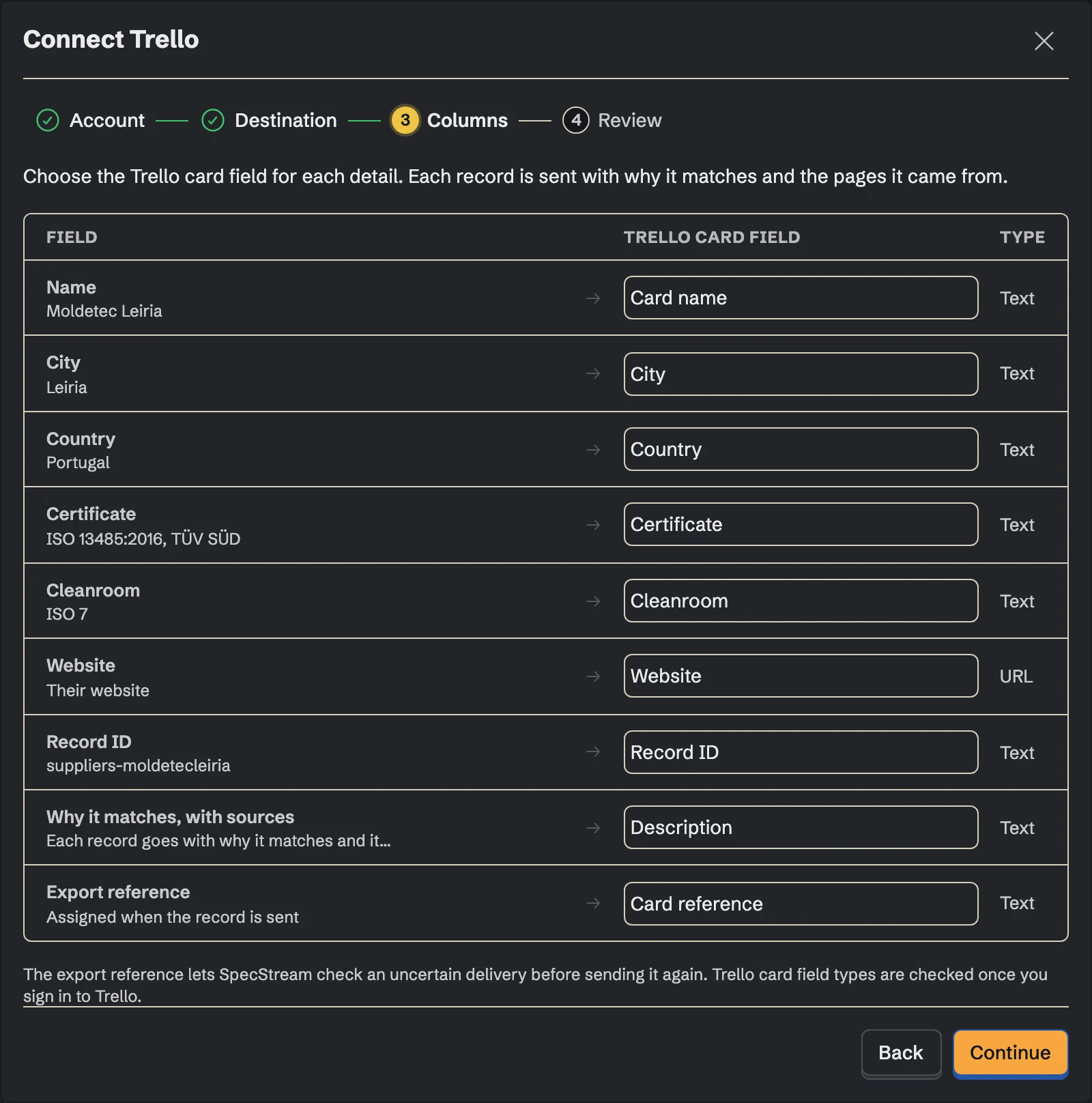This screenshot has width=1092, height=1103.
Task: Click the arrow in Why it matches row
Action: point(593,828)
